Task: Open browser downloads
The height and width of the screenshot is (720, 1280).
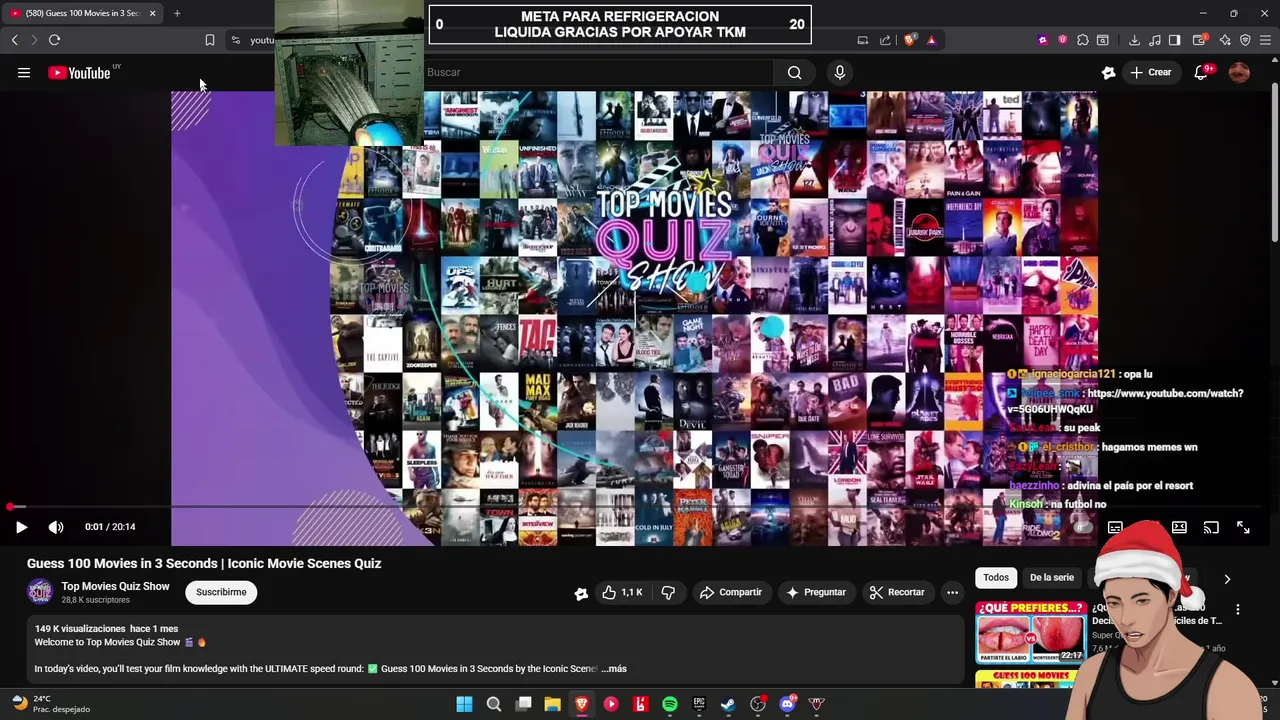Action: click(x=1134, y=40)
